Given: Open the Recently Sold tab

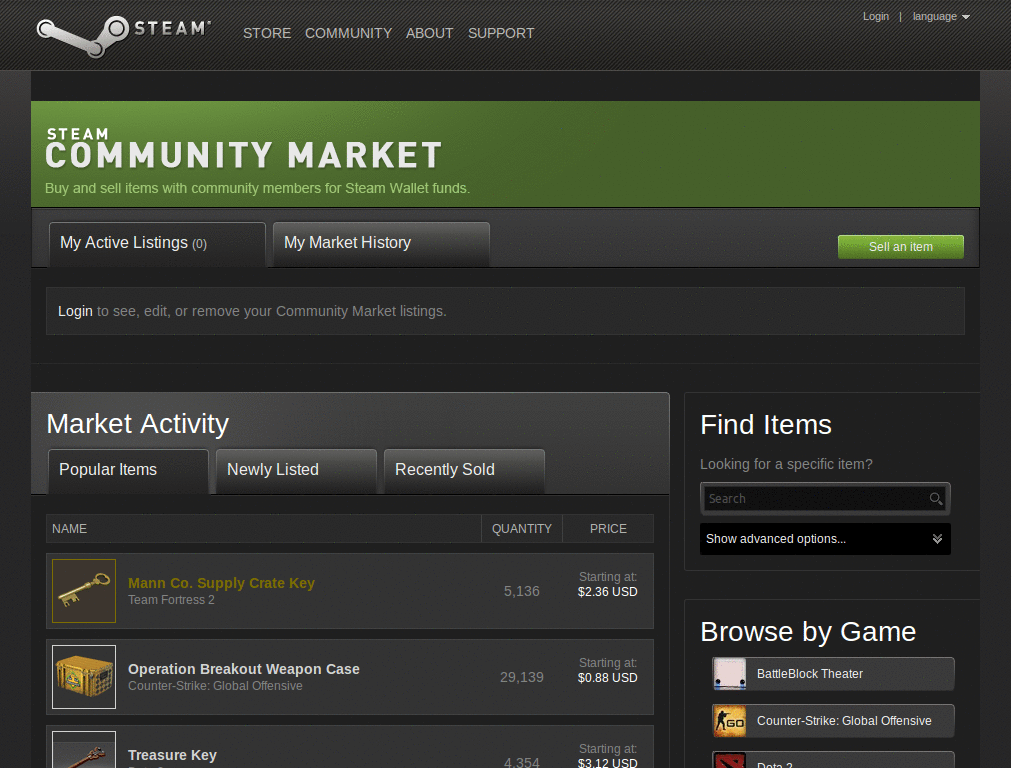Looking at the screenshot, I should [x=444, y=469].
